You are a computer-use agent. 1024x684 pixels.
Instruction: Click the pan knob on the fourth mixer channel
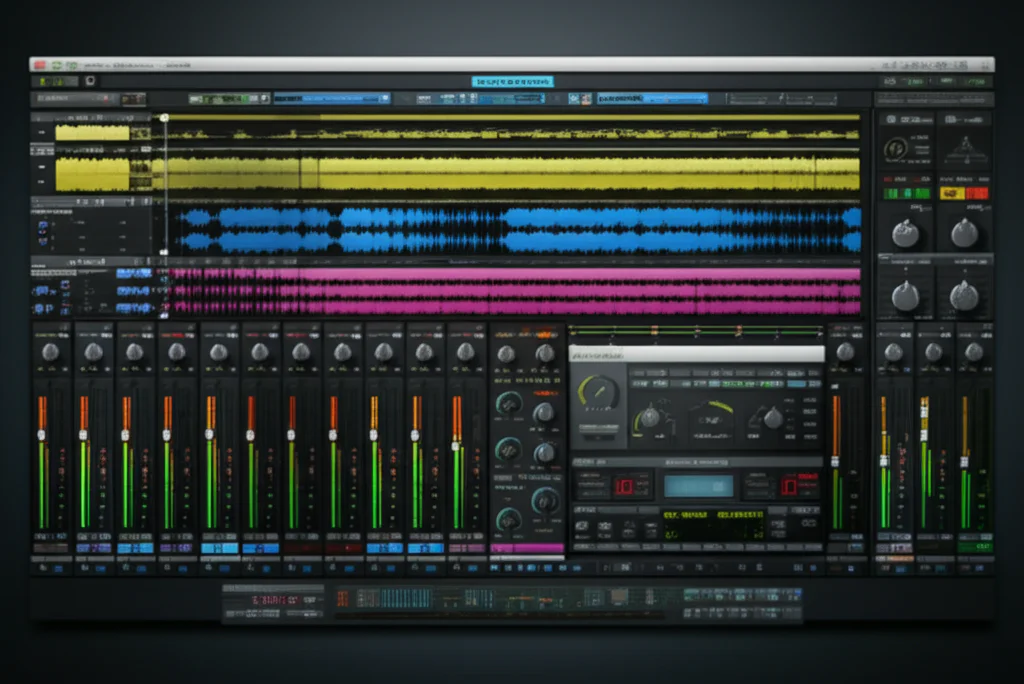point(176,353)
